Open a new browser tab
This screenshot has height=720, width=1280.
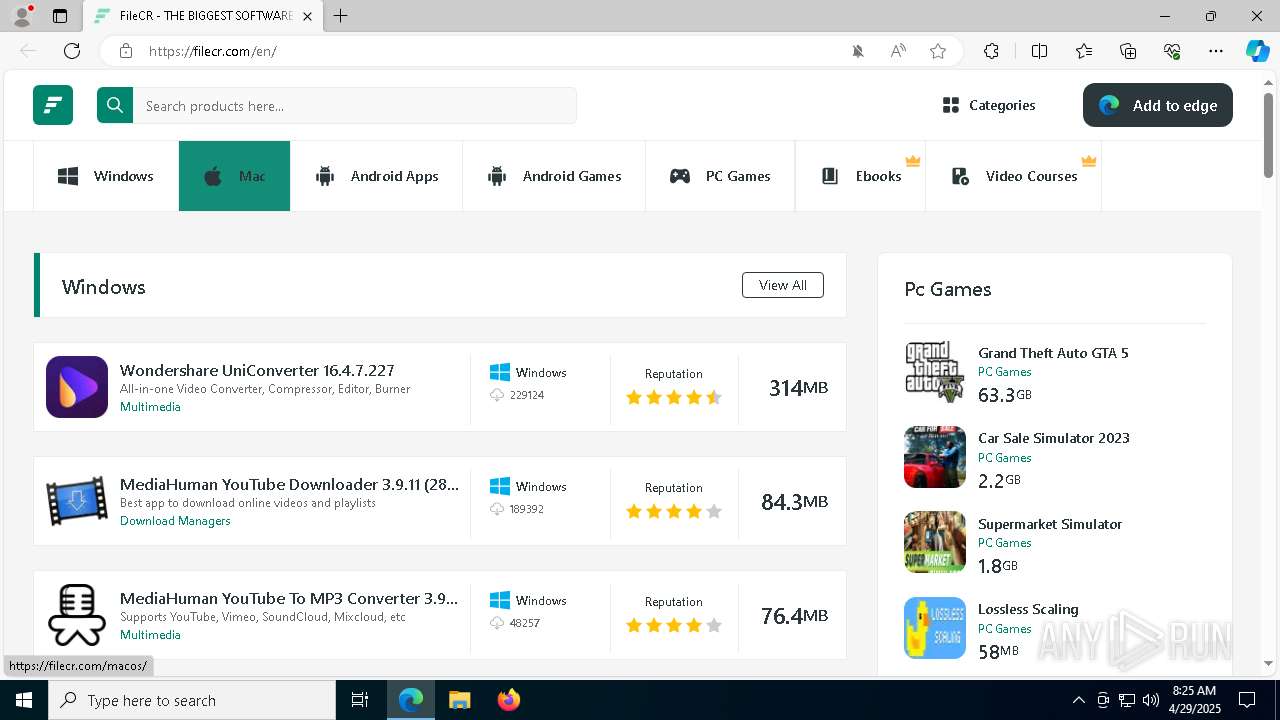pyautogui.click(x=341, y=16)
